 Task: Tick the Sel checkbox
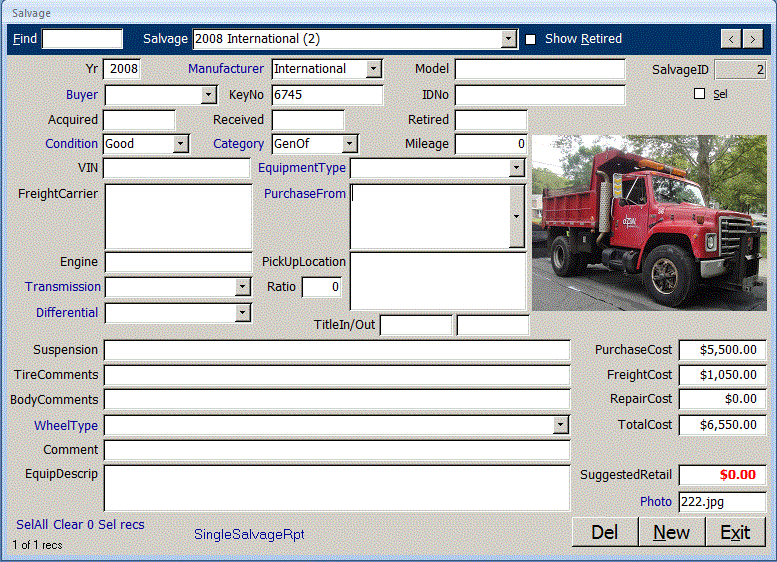[x=700, y=94]
